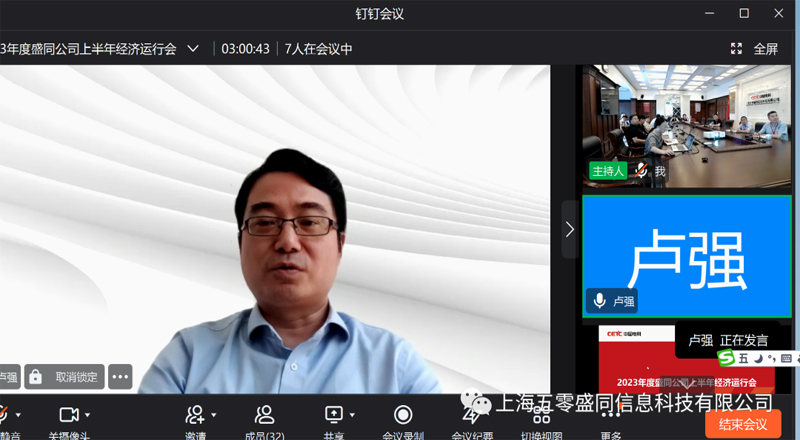
Task: Click the 共享 screen share icon
Action: coord(333,414)
